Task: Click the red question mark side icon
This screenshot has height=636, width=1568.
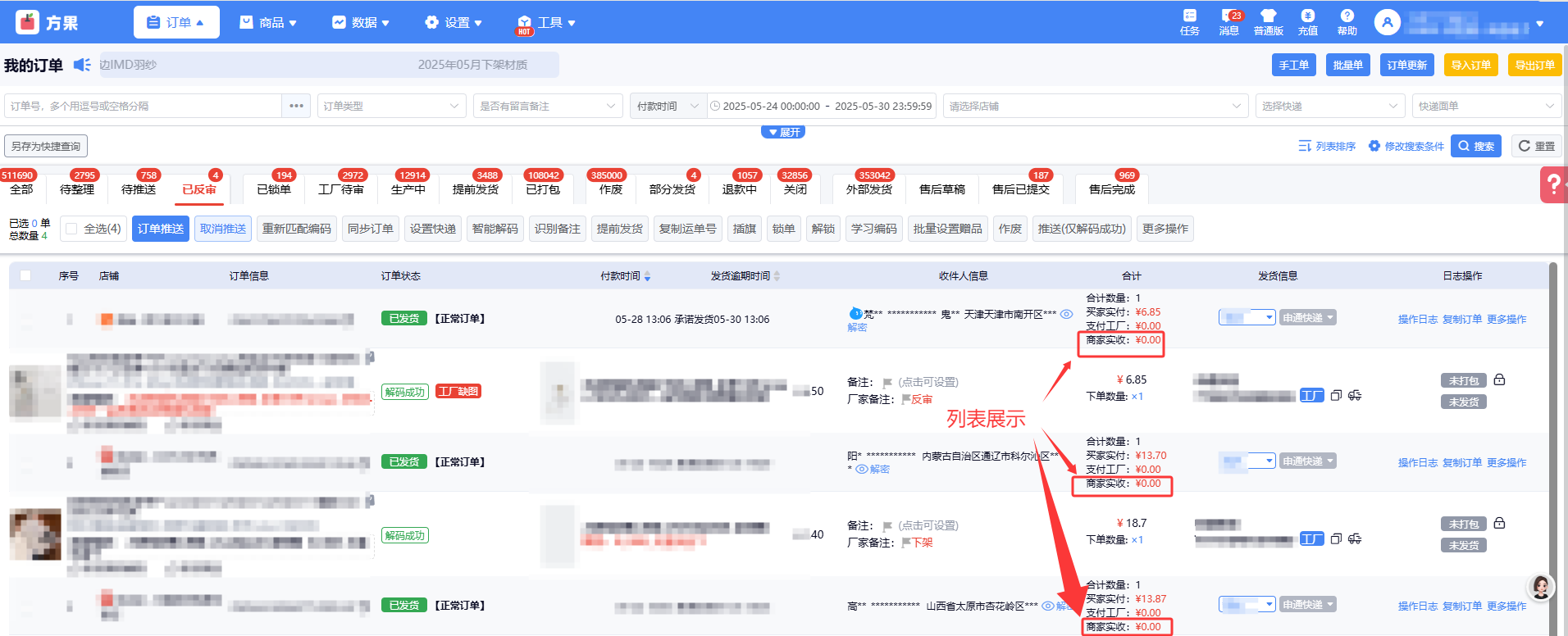Action: pos(1554,185)
